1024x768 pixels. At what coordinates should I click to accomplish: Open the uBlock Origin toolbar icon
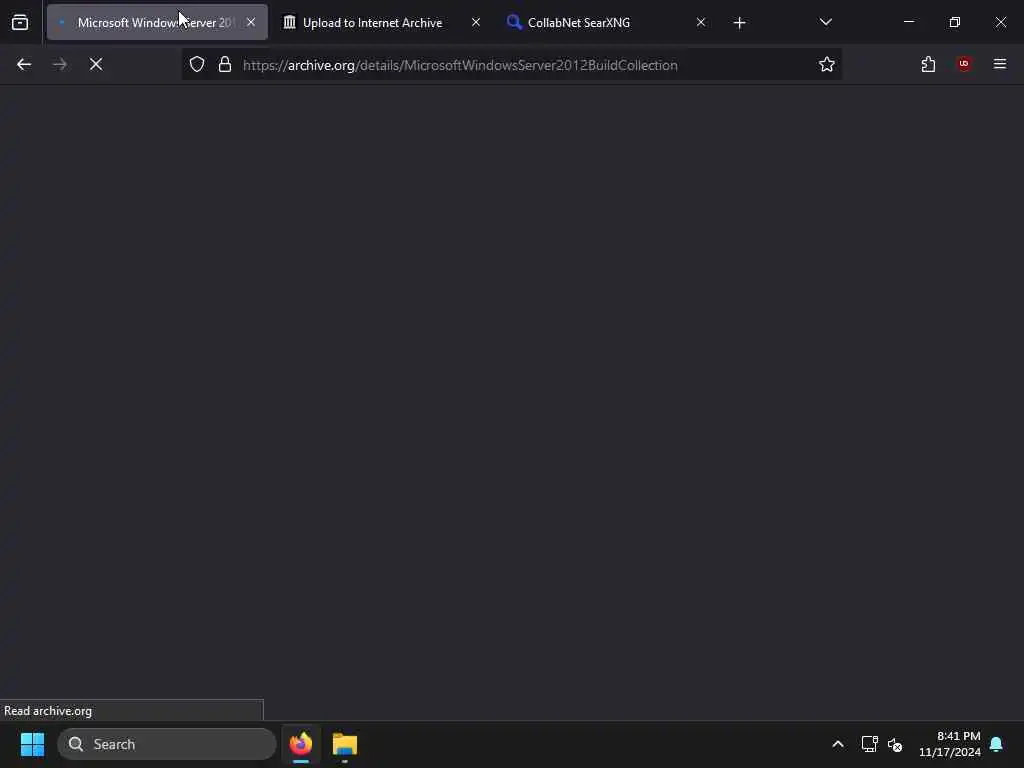964,64
